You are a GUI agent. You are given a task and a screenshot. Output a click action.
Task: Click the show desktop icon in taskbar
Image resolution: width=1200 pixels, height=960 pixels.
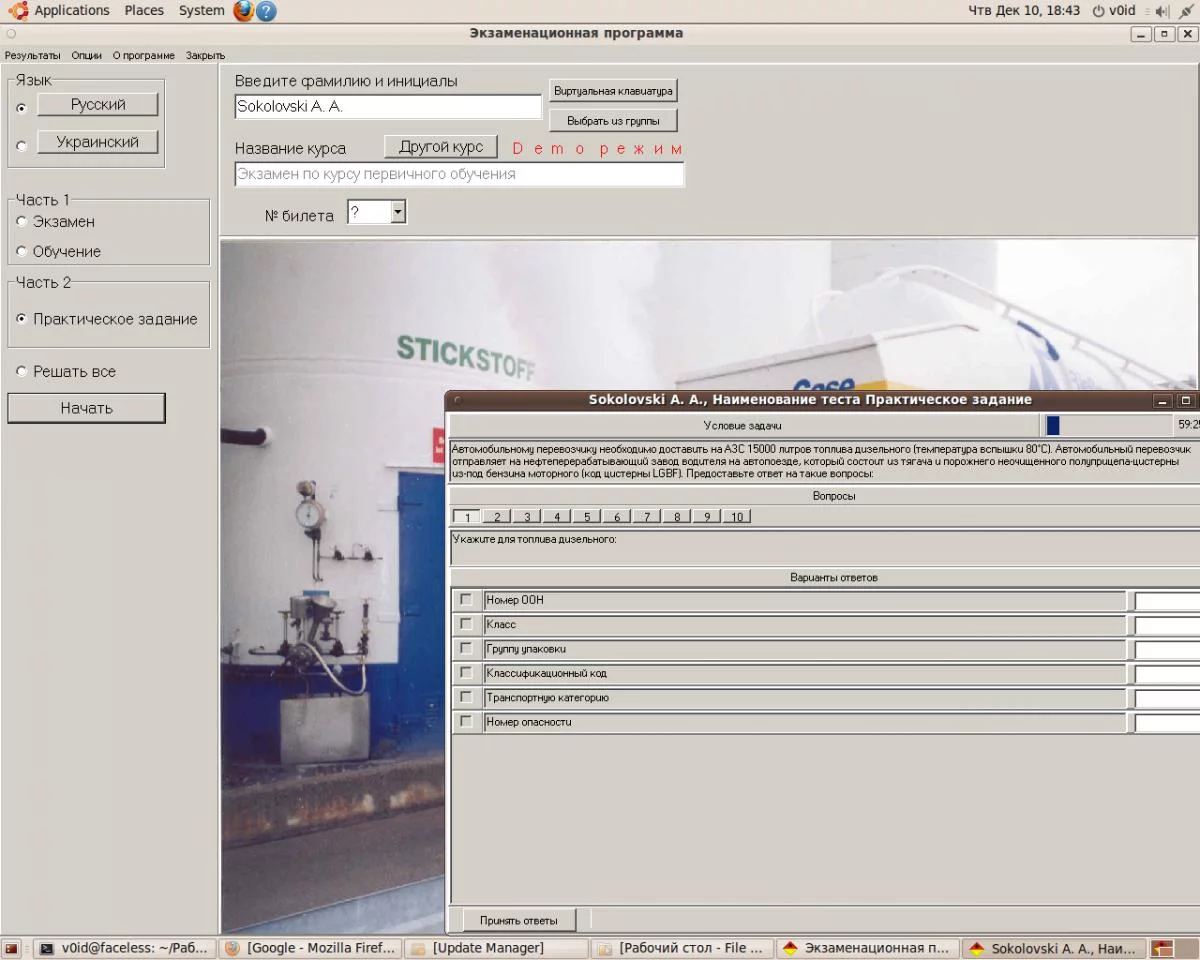coord(11,948)
